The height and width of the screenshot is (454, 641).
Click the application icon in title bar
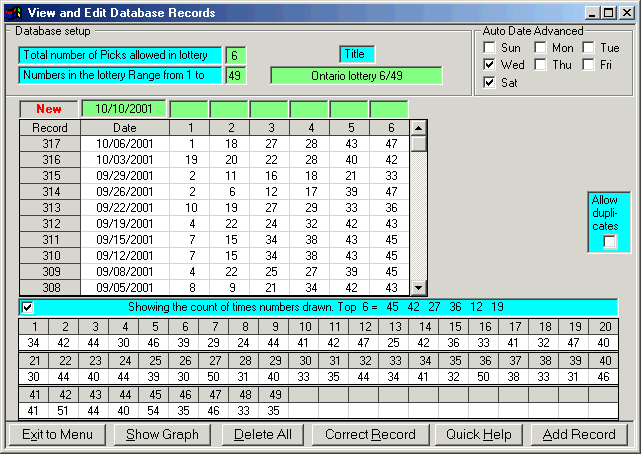[x=13, y=13]
